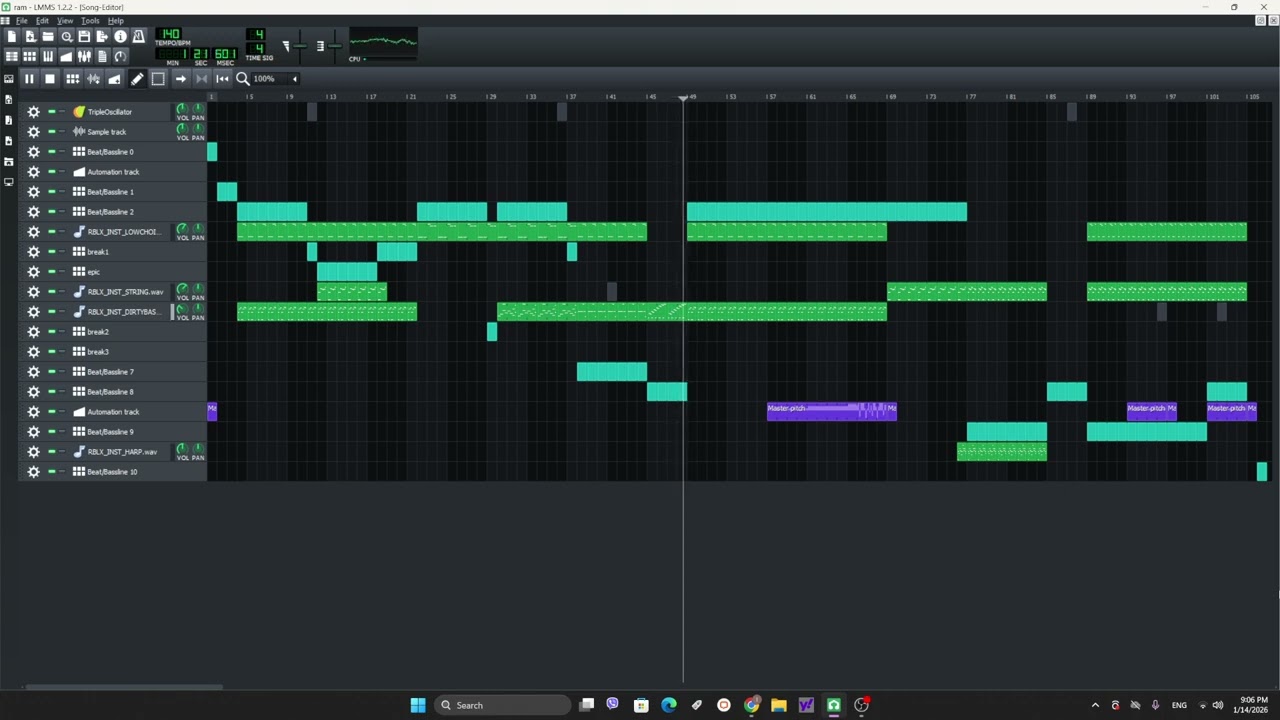Click the first Master-pitch automation clip
Screen dimensions: 1280x720
(x=832, y=411)
